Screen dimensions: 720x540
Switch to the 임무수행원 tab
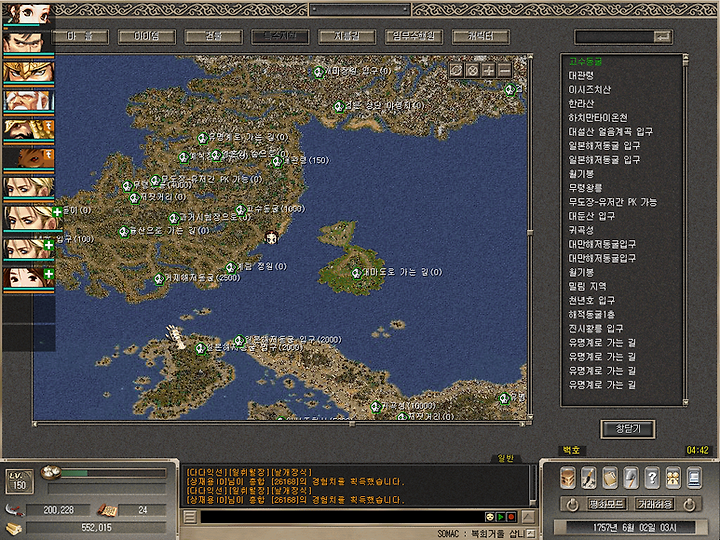click(414, 37)
